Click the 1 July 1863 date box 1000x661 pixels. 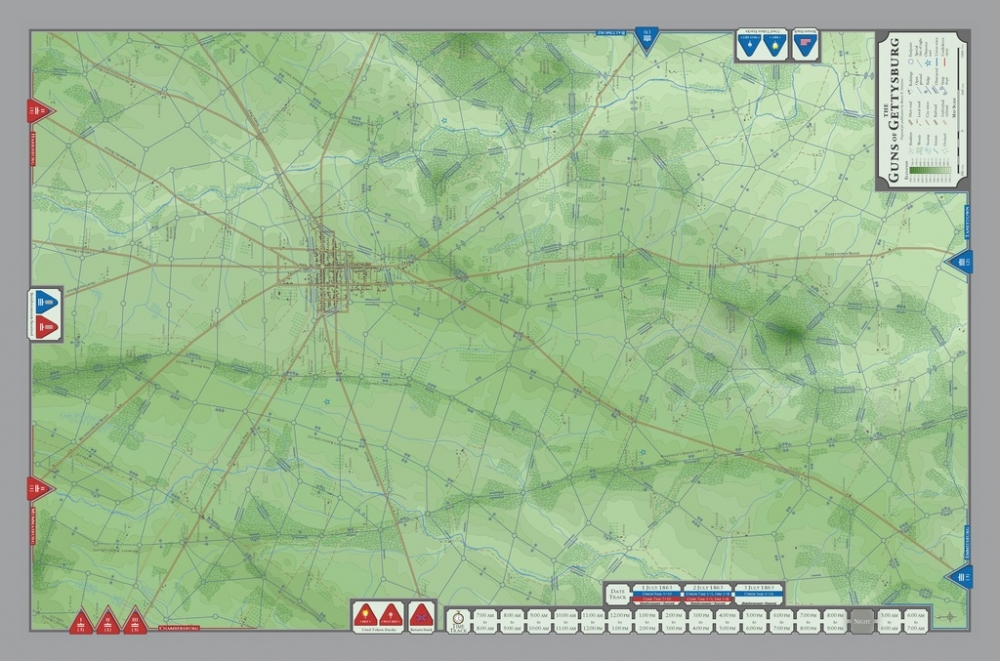pos(657,594)
